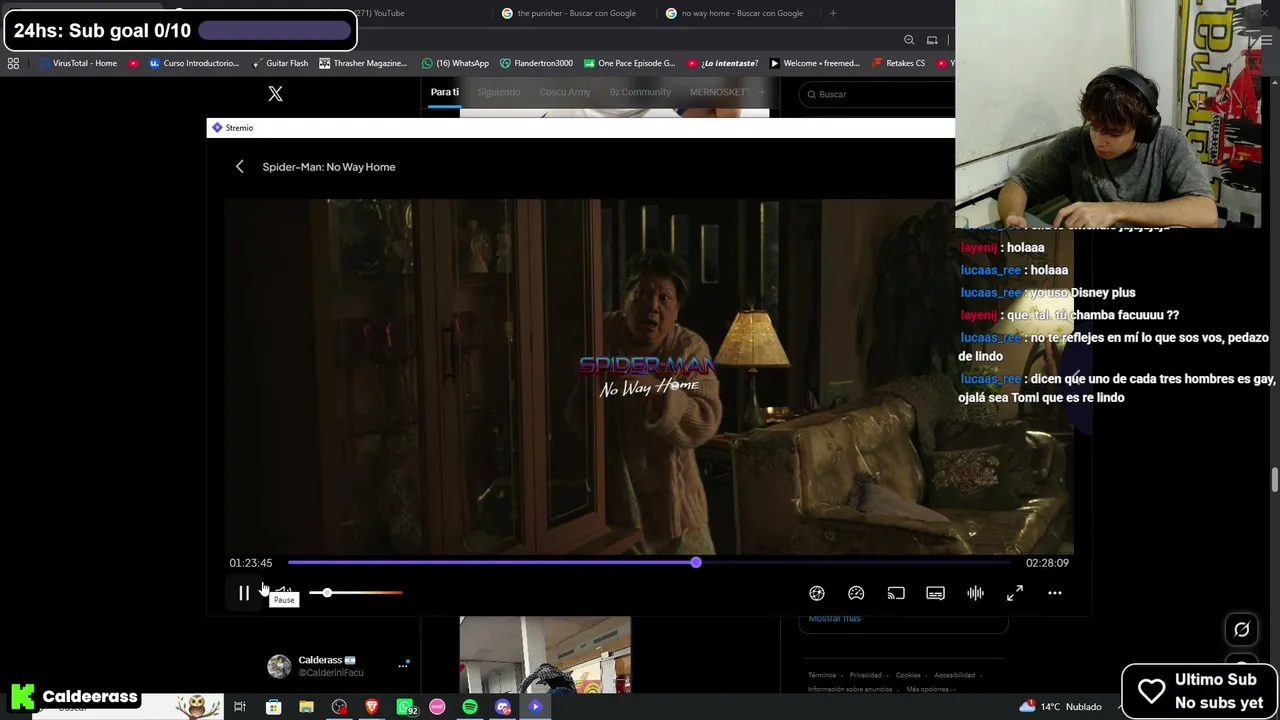Open the "Cookies" footer link
1280x720 pixels.
pos(908,675)
